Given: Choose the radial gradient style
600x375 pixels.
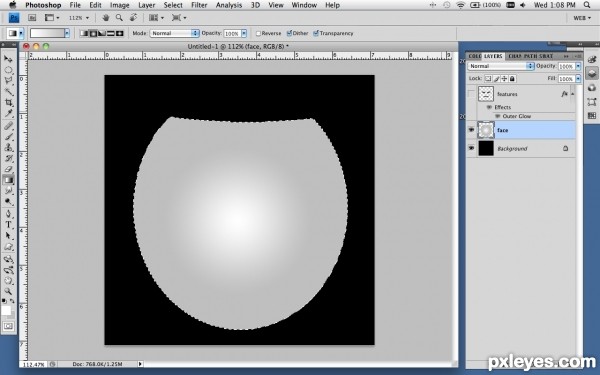Looking at the screenshot, I should pos(93,33).
